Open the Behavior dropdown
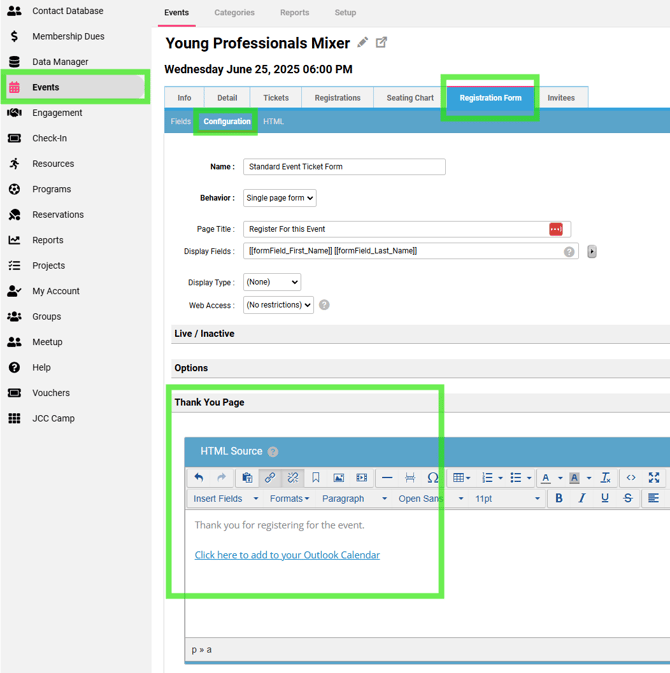 280,198
